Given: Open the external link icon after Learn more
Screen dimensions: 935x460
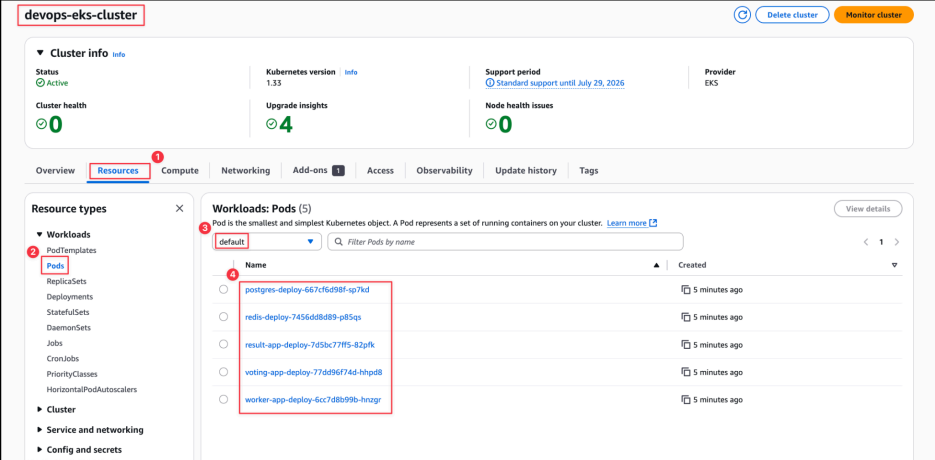Looking at the screenshot, I should click(x=654, y=223).
